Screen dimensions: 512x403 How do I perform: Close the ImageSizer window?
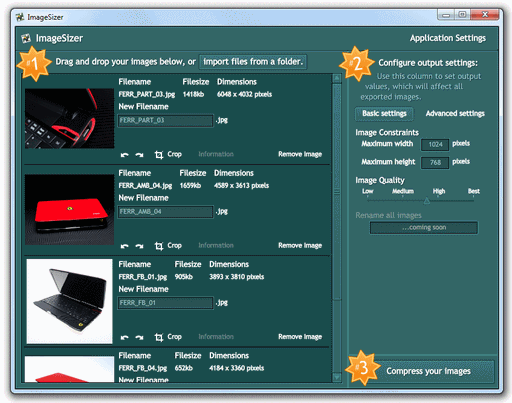click(485, 15)
